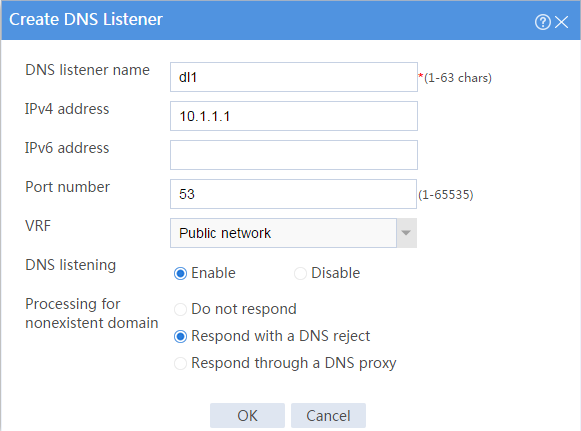This screenshot has width=581, height=431.
Task: Click the DNS listener name label
Action: click(x=87, y=70)
